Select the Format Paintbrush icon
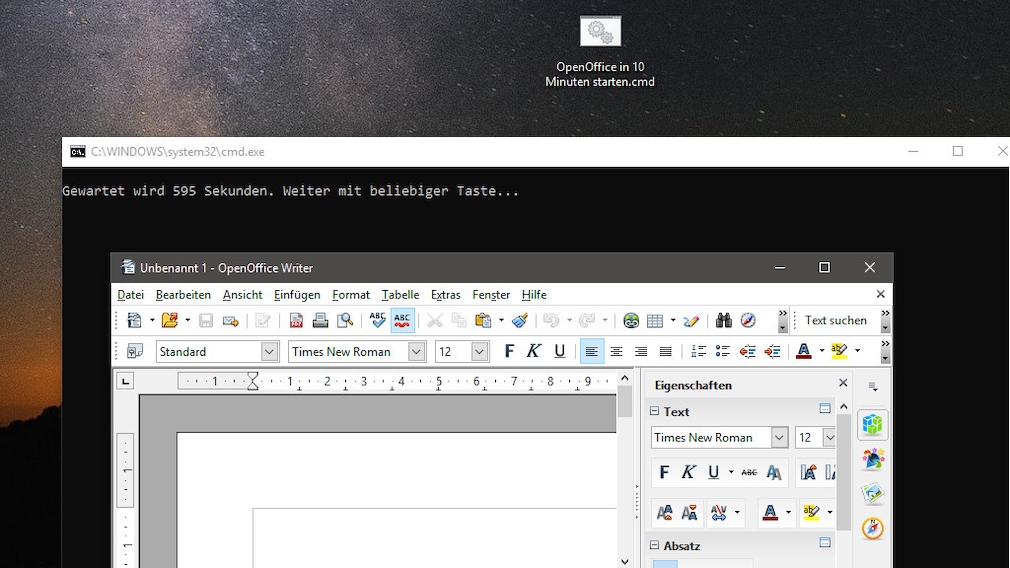1010x568 pixels. click(520, 320)
